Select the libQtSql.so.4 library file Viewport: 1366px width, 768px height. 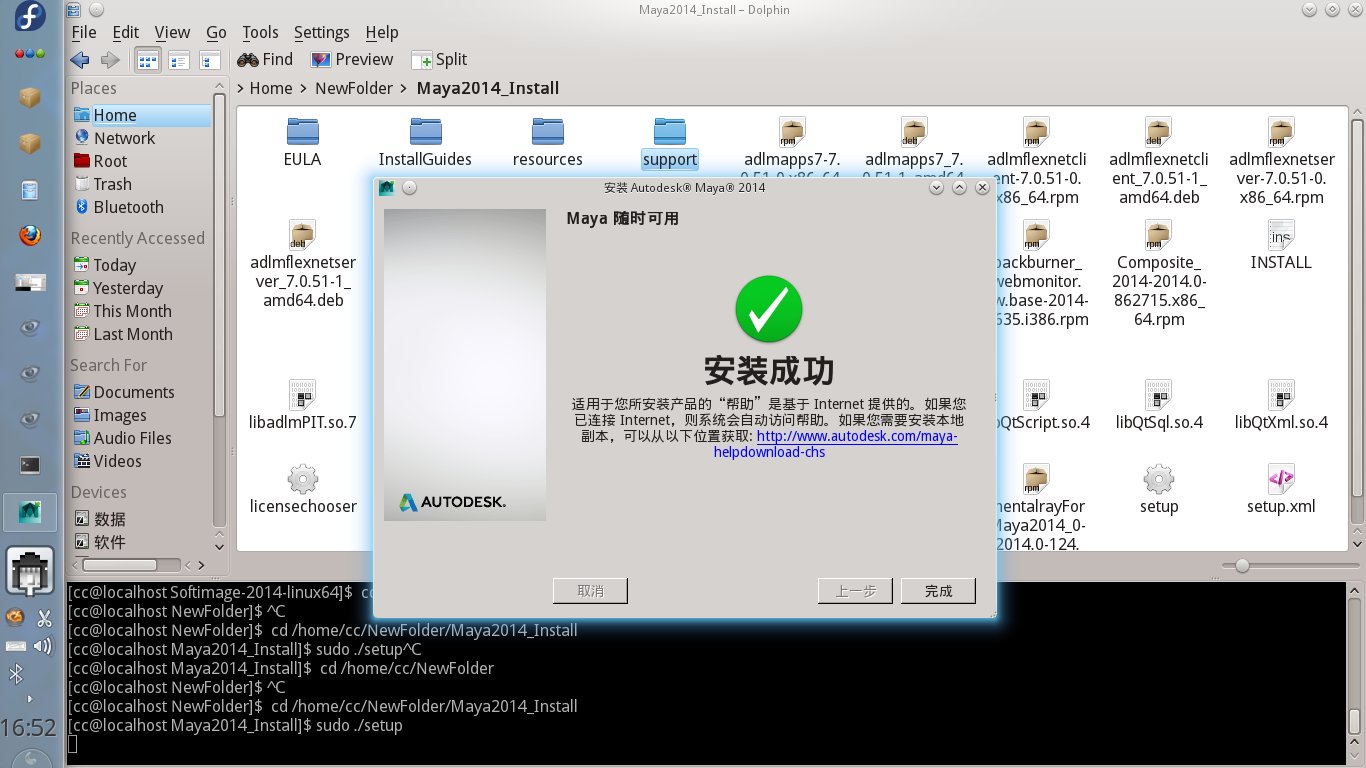click(x=1159, y=404)
